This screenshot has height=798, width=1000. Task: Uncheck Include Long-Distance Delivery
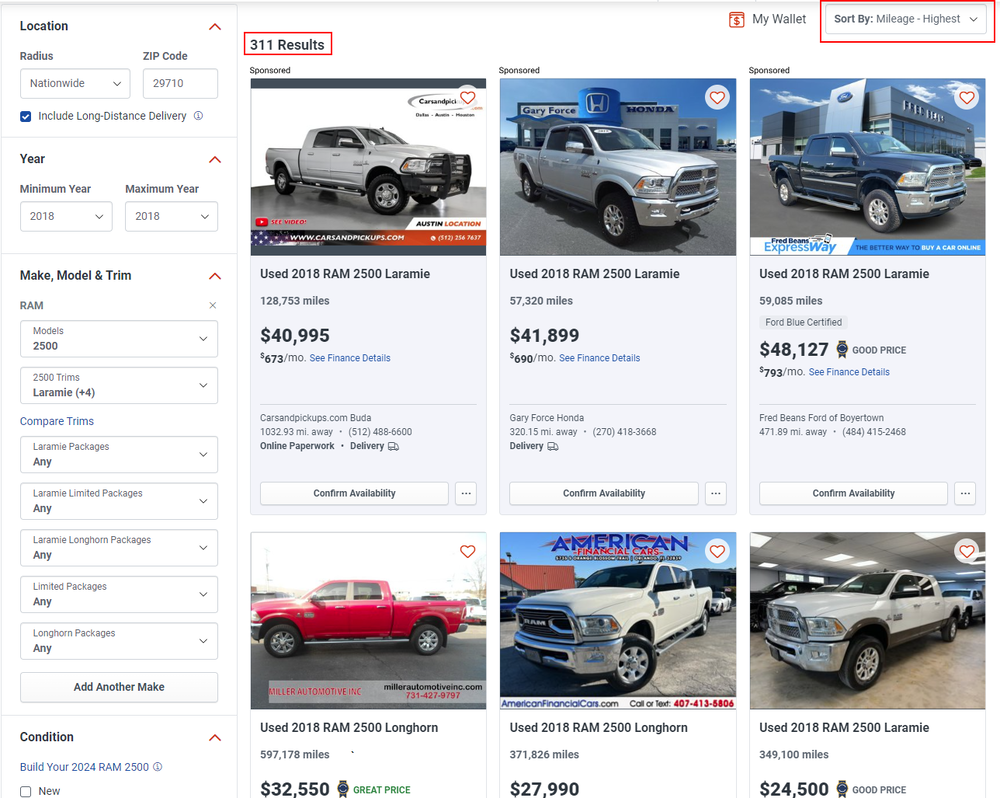(26, 117)
